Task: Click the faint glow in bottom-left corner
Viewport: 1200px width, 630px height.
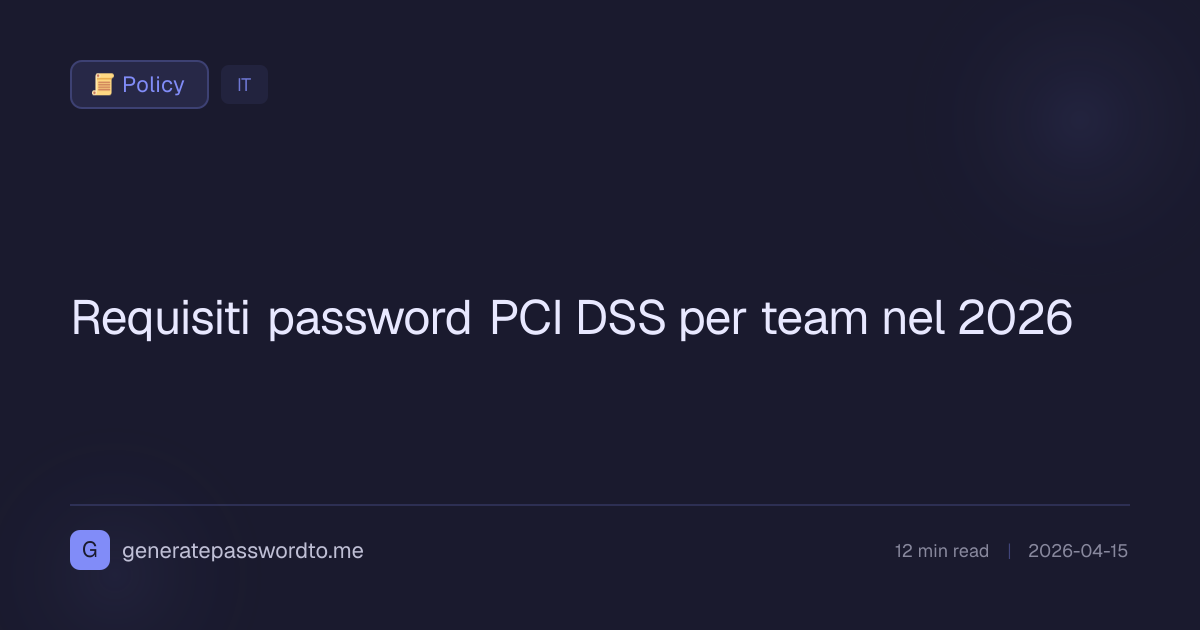Action: [x=120, y=580]
